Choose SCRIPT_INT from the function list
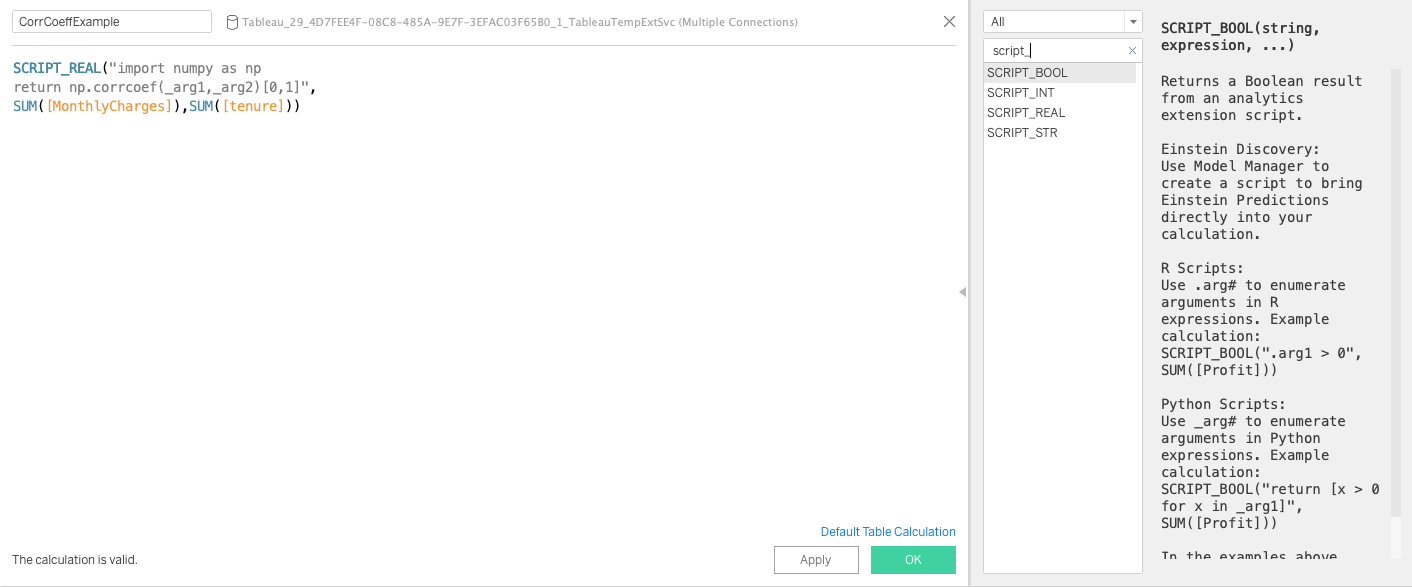 coord(1020,93)
